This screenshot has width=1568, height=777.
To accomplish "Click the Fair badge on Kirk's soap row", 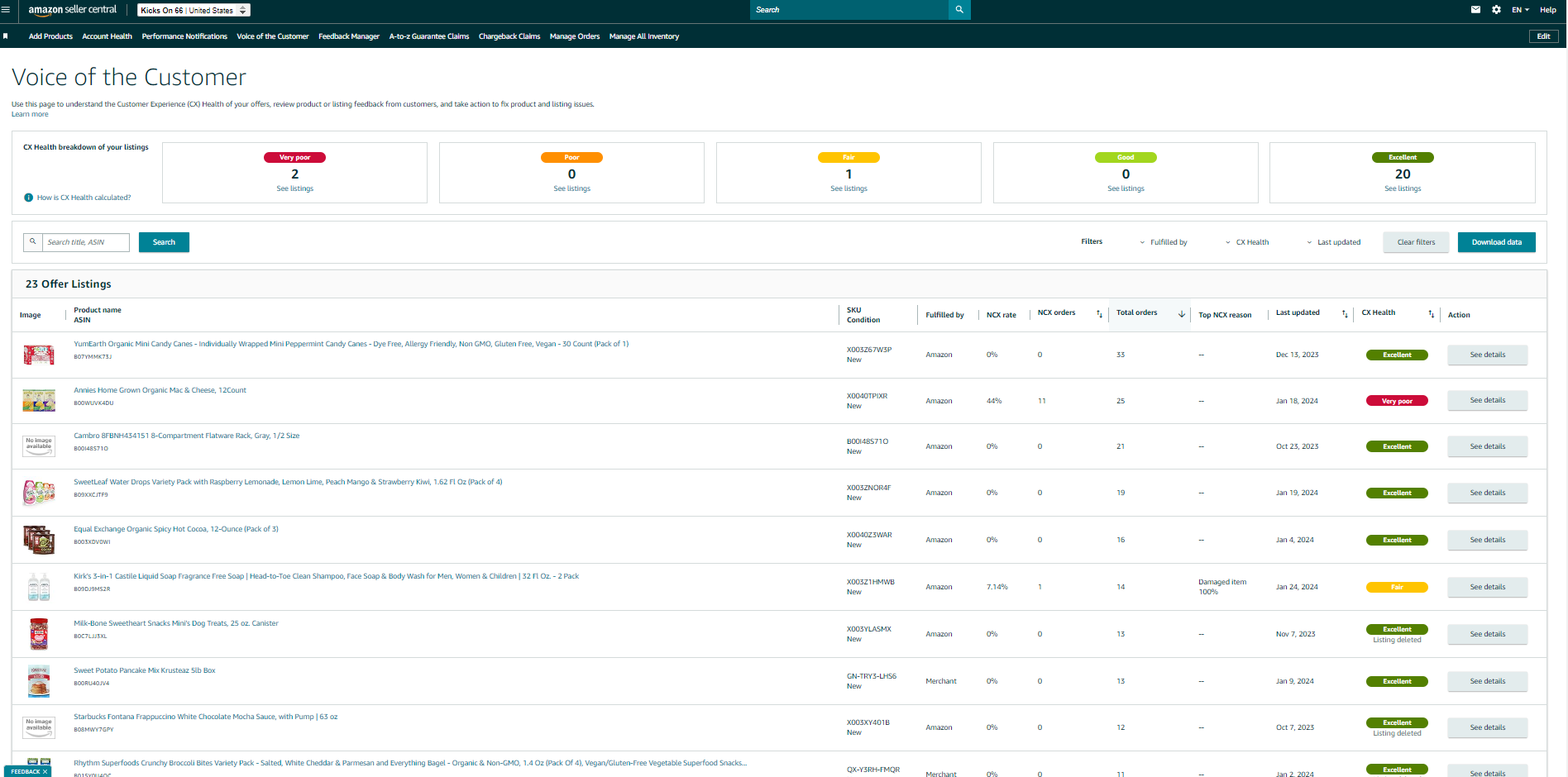I will coord(1397,587).
